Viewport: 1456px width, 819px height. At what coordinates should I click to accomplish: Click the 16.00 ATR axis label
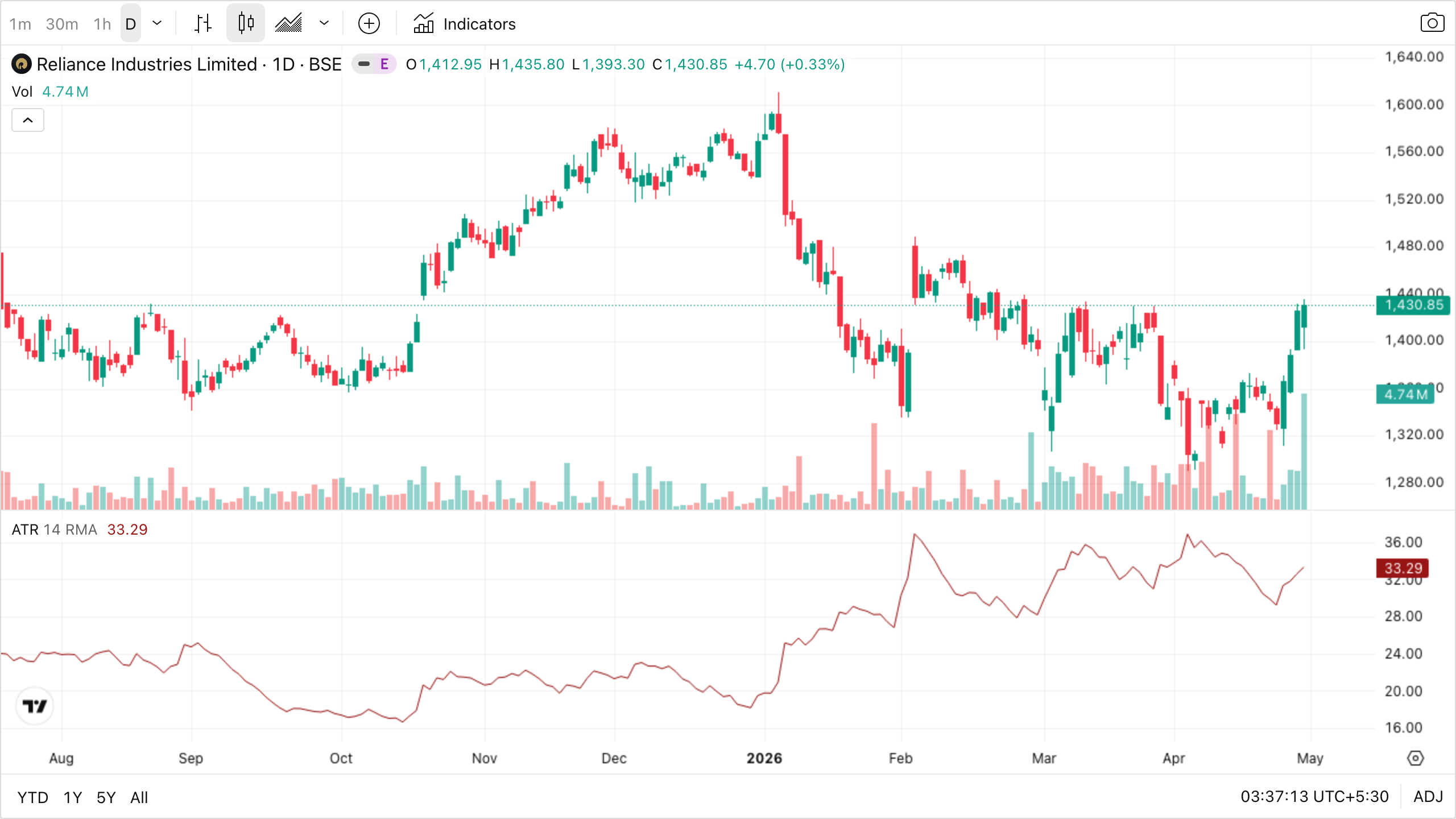[1403, 727]
